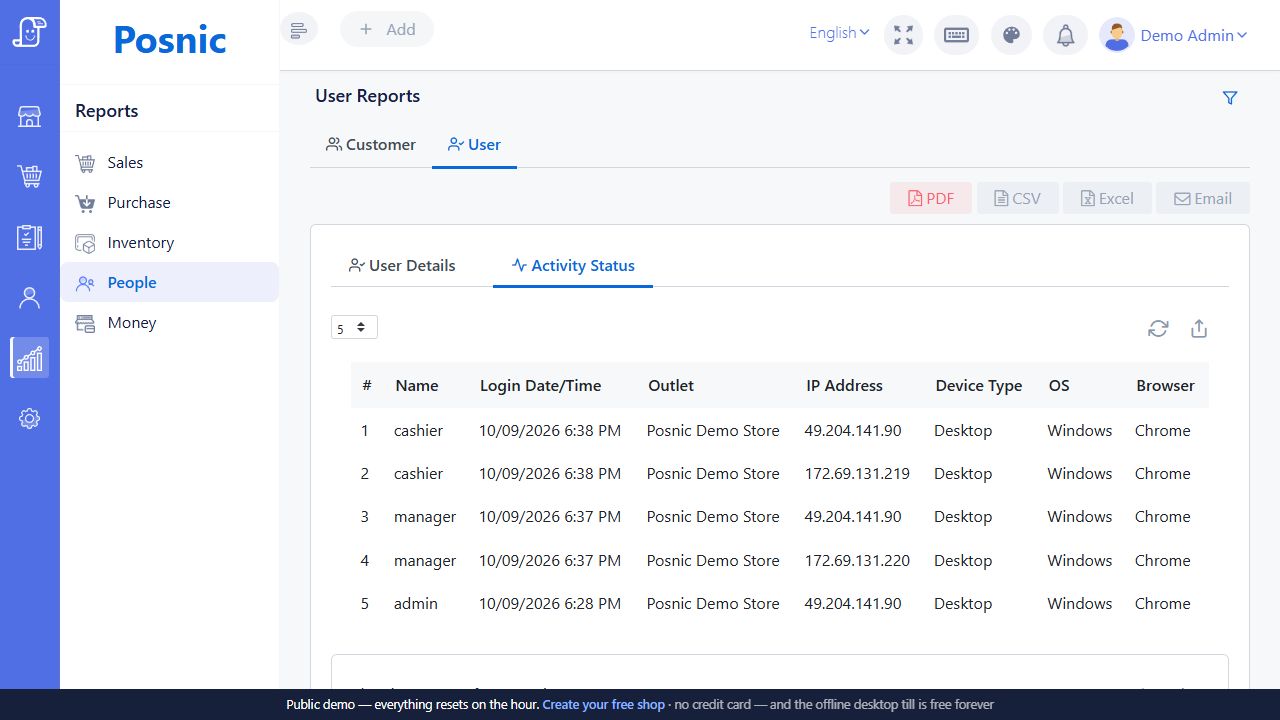This screenshot has height=720, width=1280.
Task: Refresh the activity status table
Action: [1158, 329]
